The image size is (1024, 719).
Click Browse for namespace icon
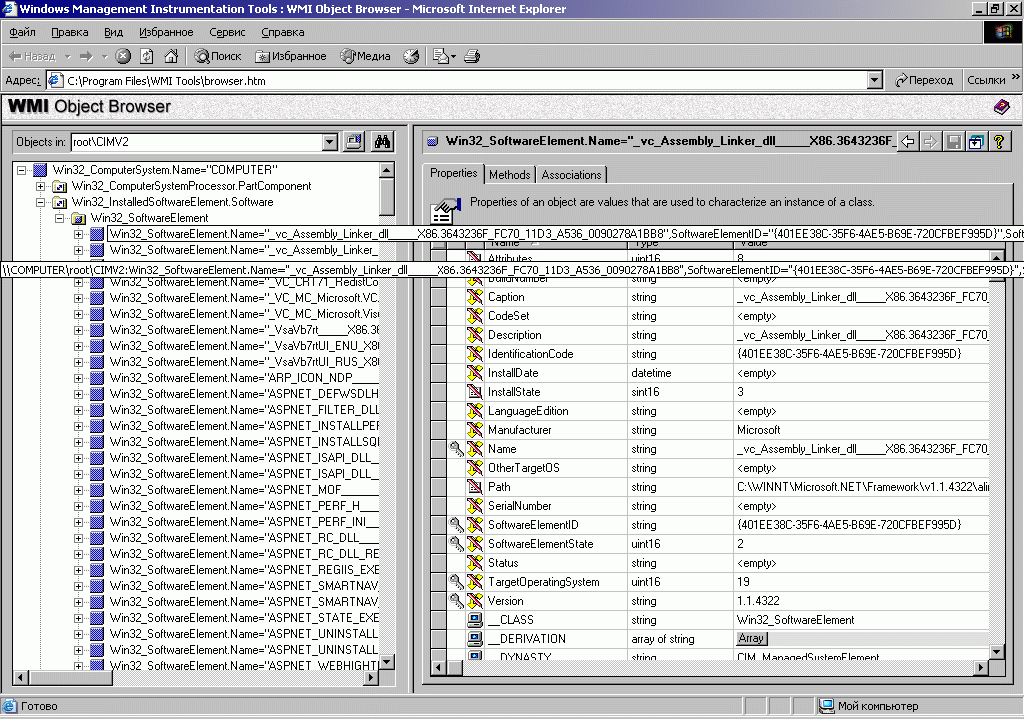coord(354,142)
